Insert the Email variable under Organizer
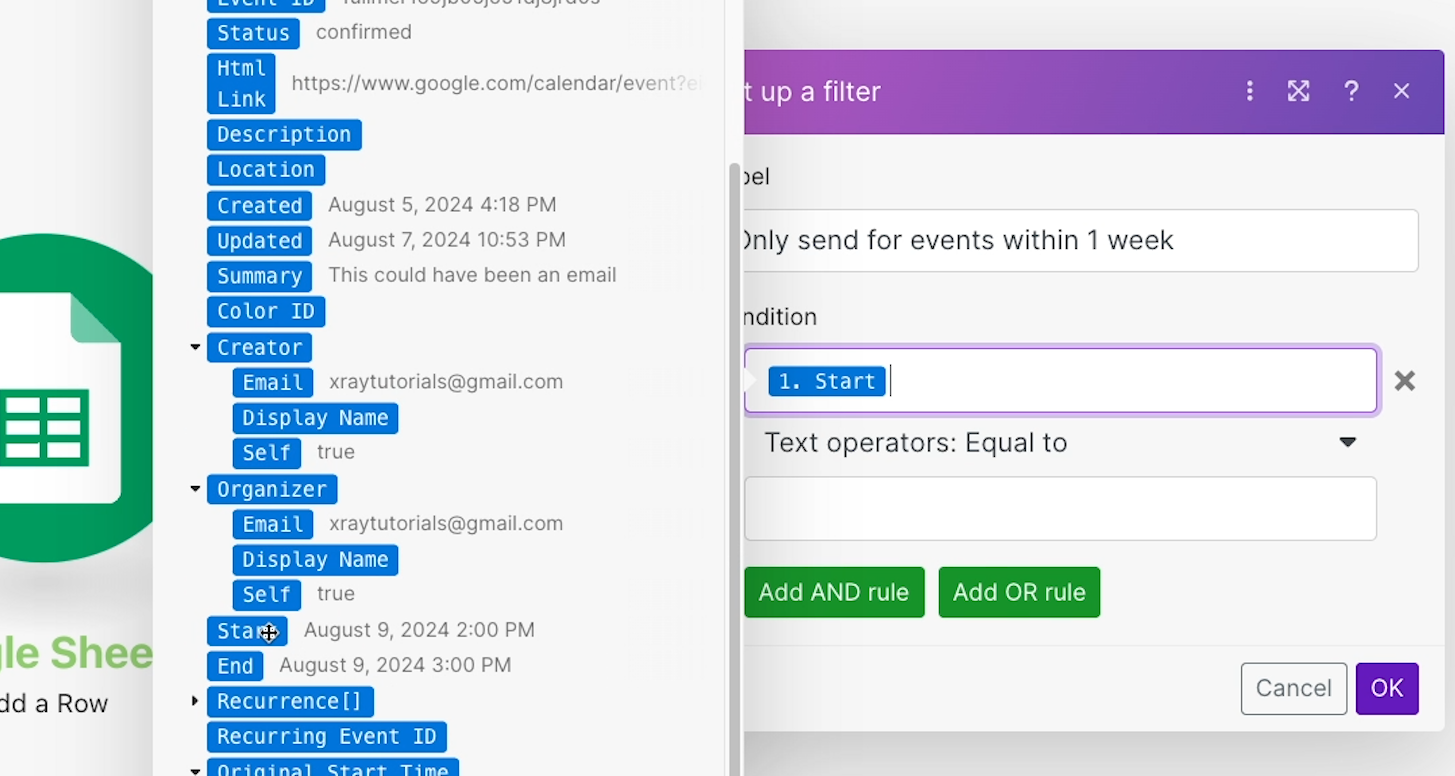 click(x=273, y=525)
